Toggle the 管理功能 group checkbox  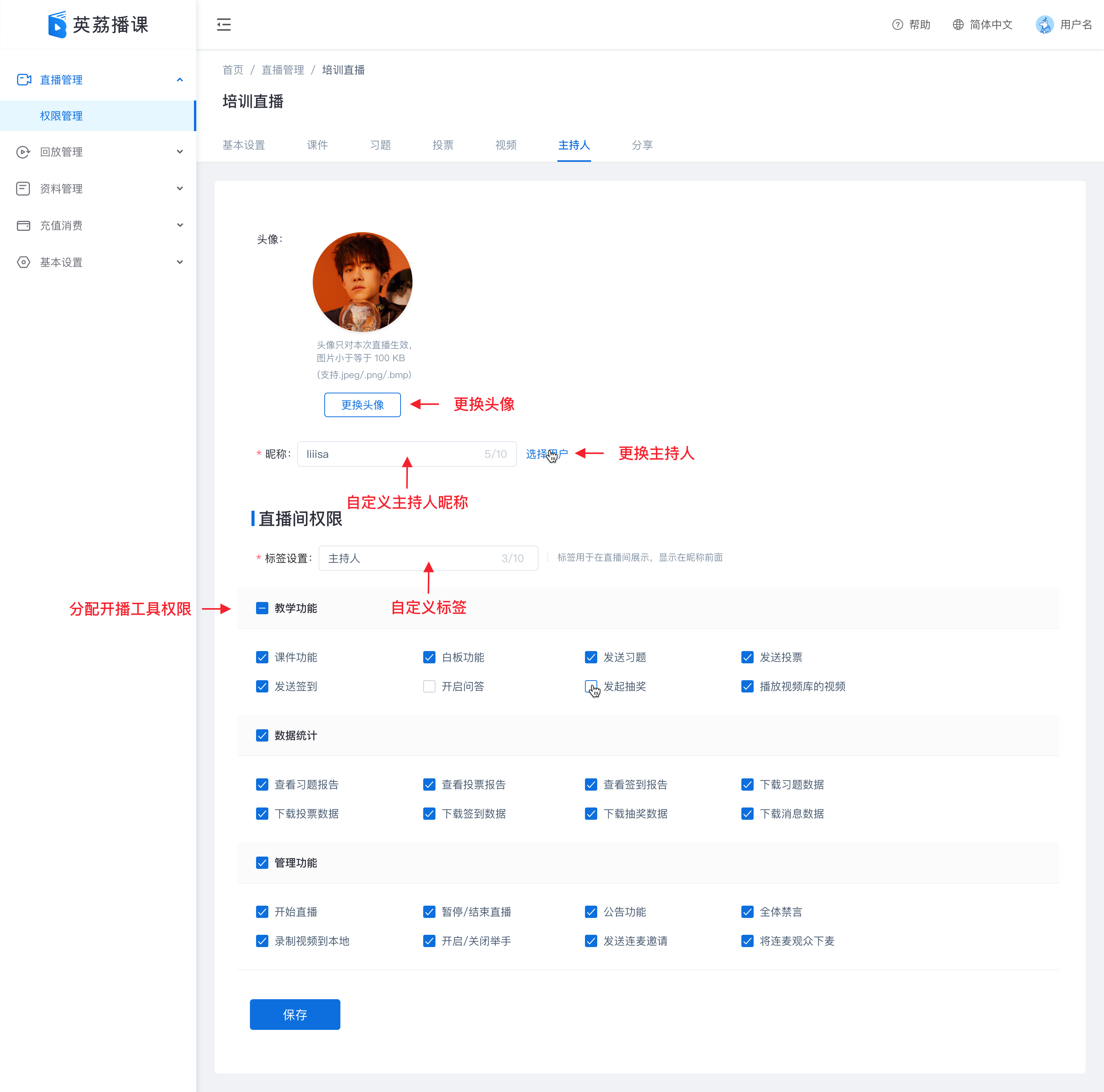262,863
